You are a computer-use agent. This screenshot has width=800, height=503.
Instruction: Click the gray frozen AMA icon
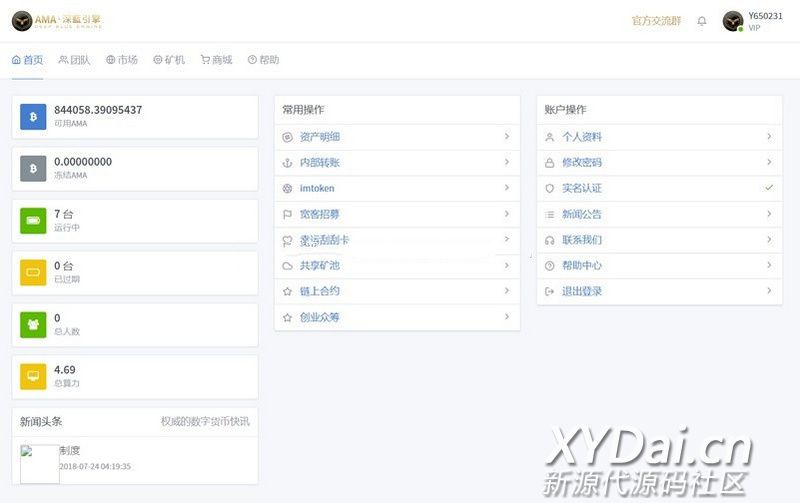(33, 169)
